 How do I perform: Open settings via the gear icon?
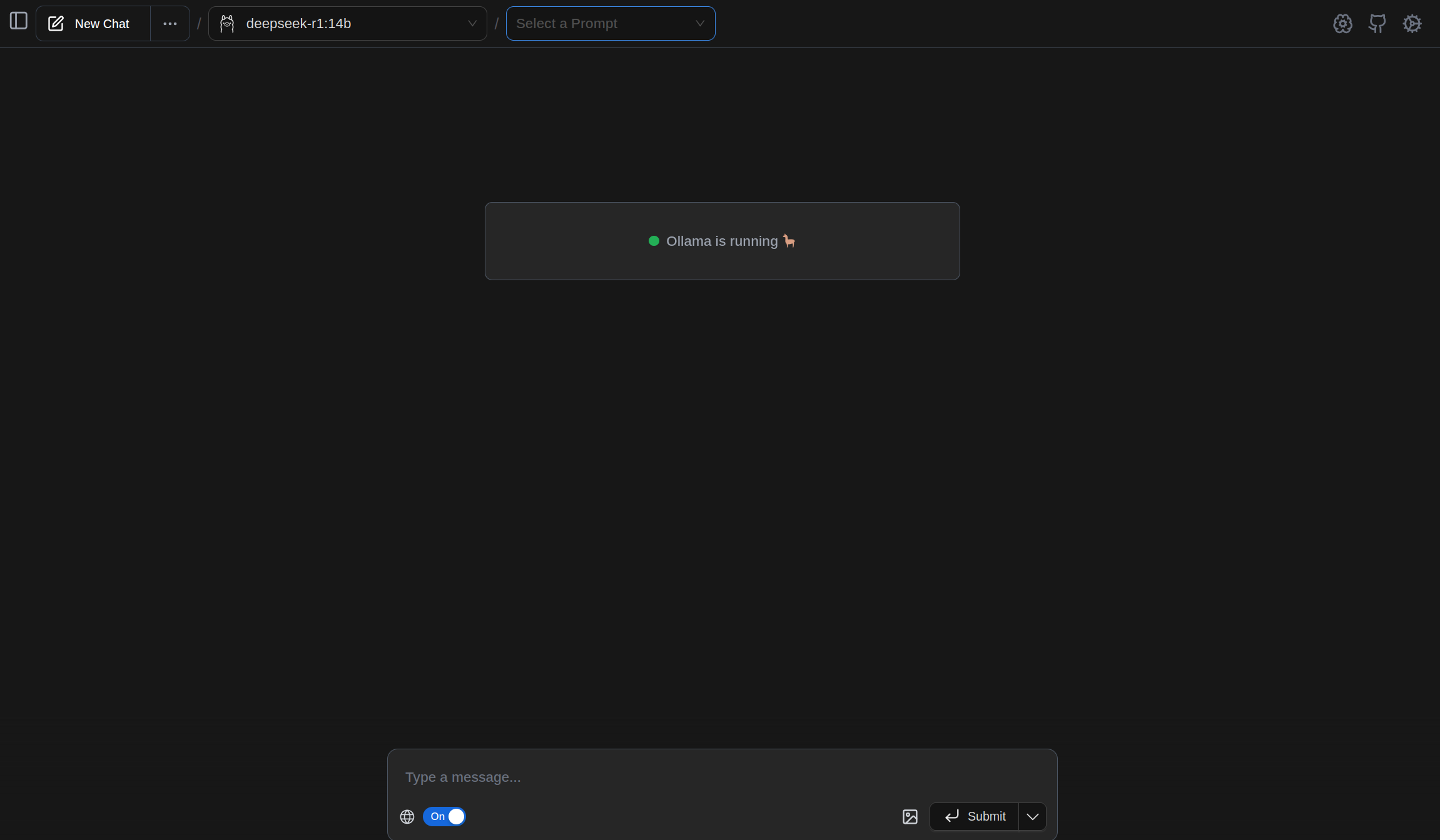pos(1412,23)
